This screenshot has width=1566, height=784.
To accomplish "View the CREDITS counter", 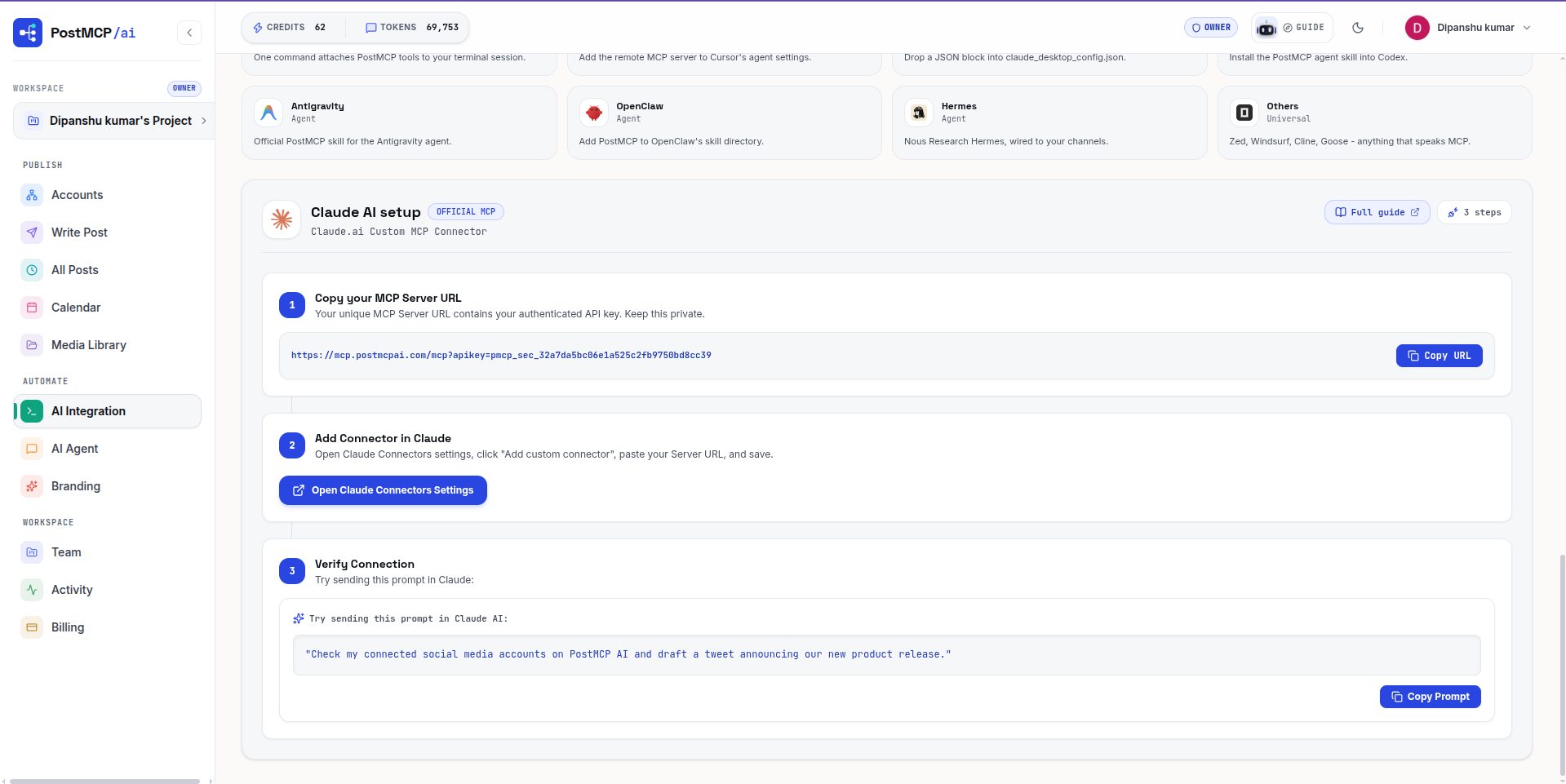I will pyautogui.click(x=290, y=28).
